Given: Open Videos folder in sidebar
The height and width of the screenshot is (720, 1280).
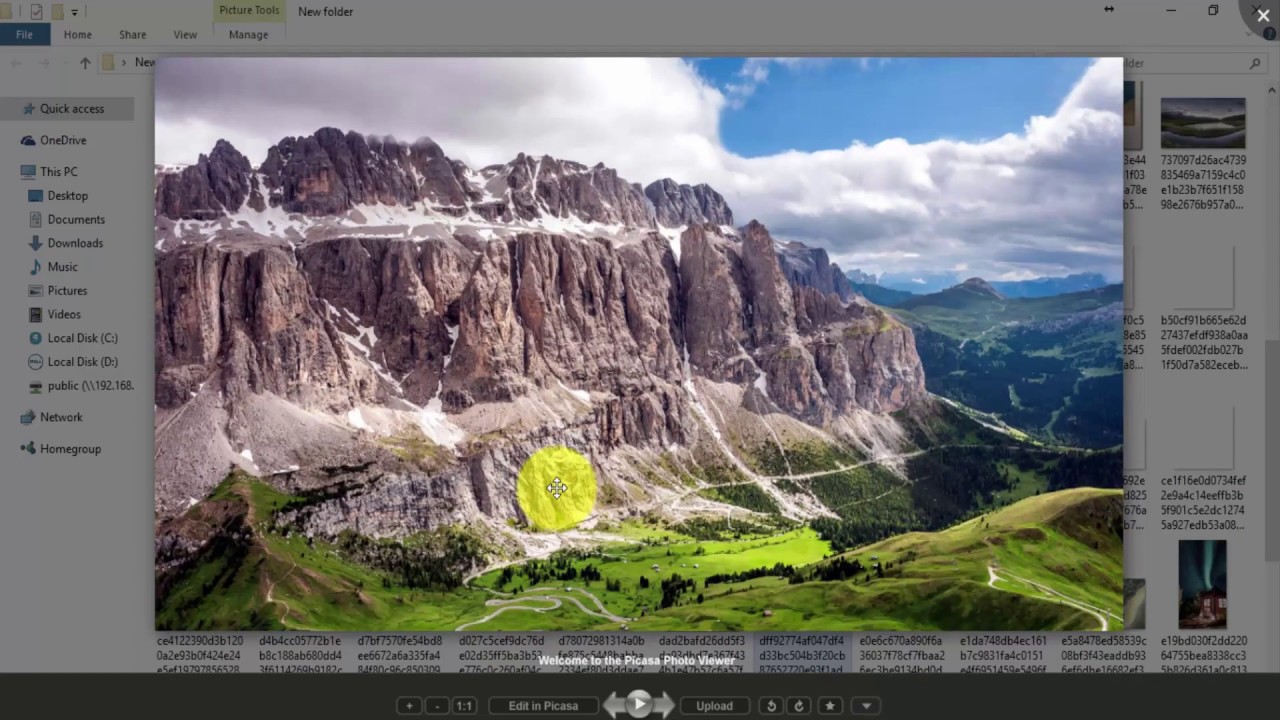Looking at the screenshot, I should (64, 314).
